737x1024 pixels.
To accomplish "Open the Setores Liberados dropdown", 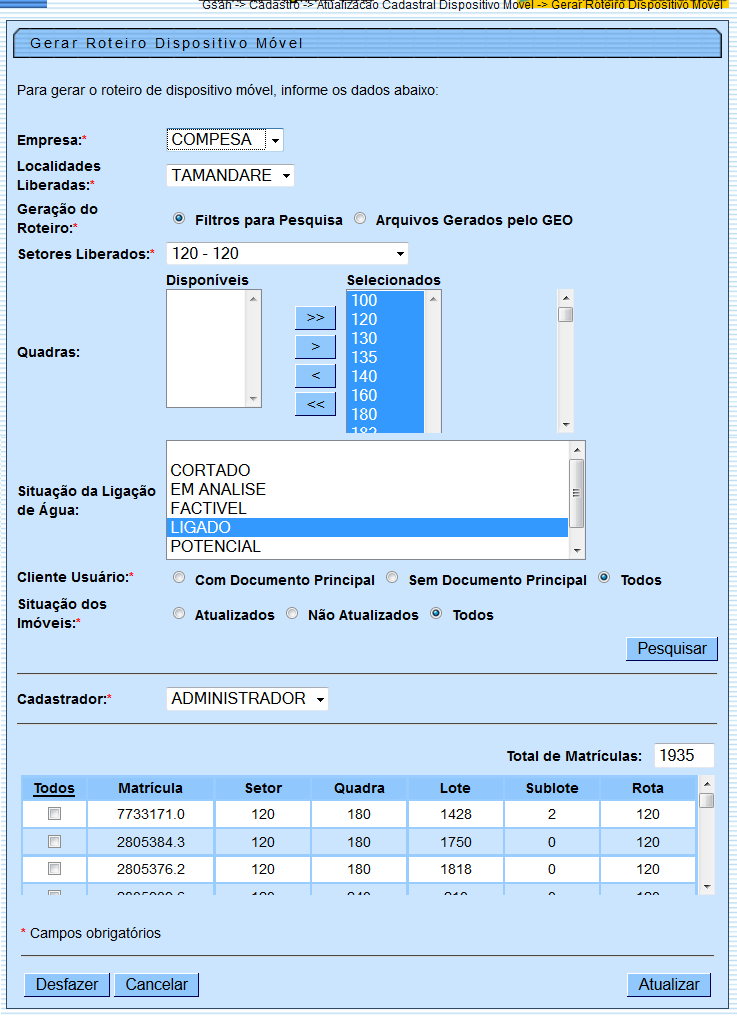I will click(x=287, y=254).
